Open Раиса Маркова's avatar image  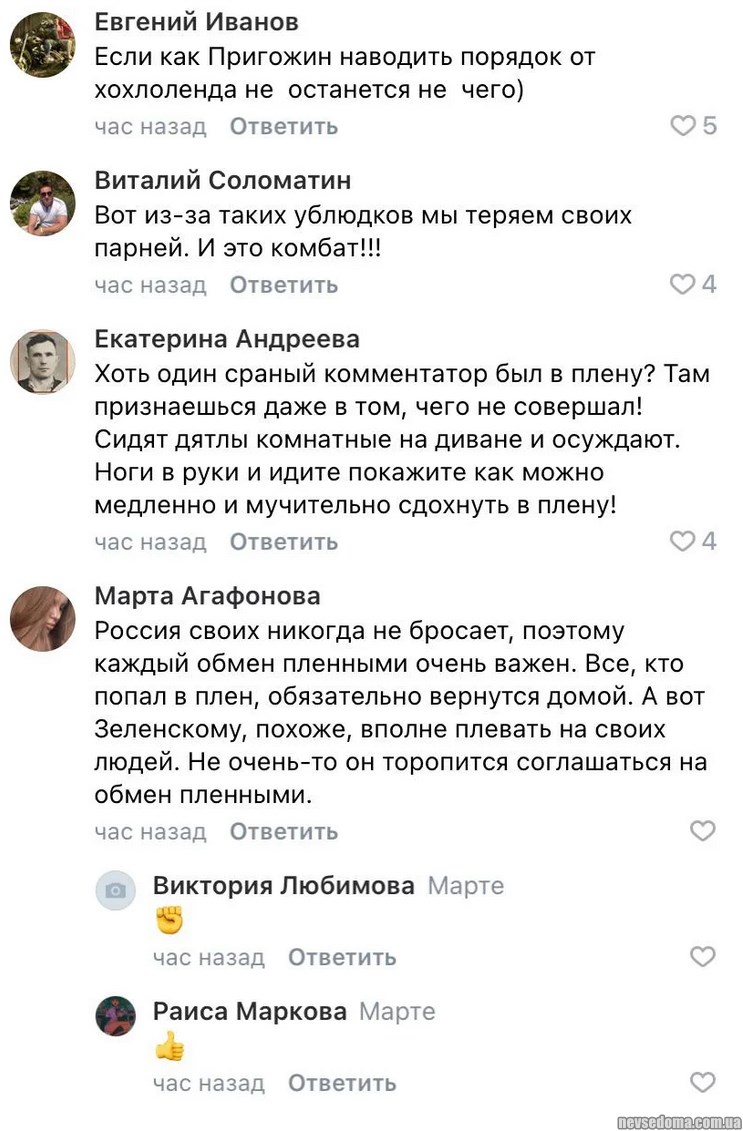pyautogui.click(x=115, y=1016)
